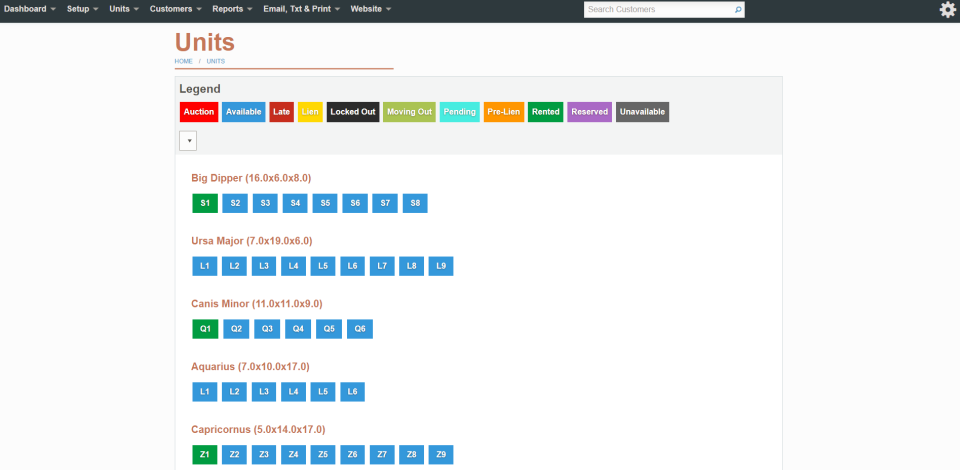This screenshot has height=470, width=960.
Task: Open unit L4 in Aquarius
Action: [293, 392]
